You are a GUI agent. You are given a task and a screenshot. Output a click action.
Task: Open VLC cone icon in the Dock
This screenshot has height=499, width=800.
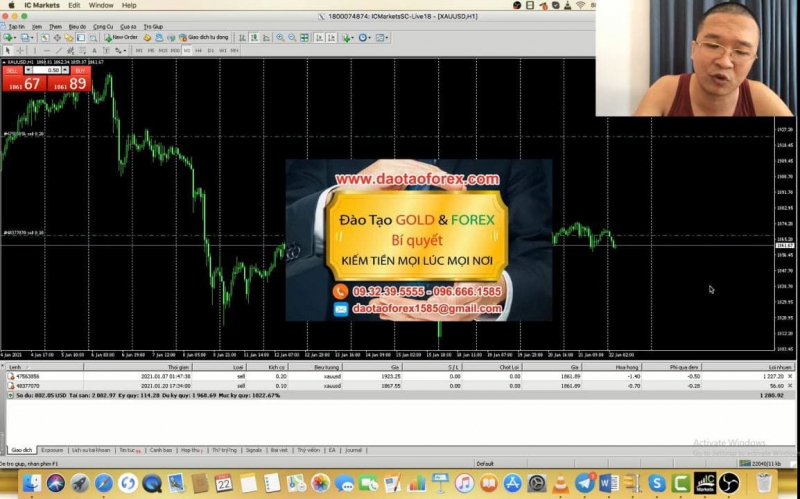click(x=560, y=483)
